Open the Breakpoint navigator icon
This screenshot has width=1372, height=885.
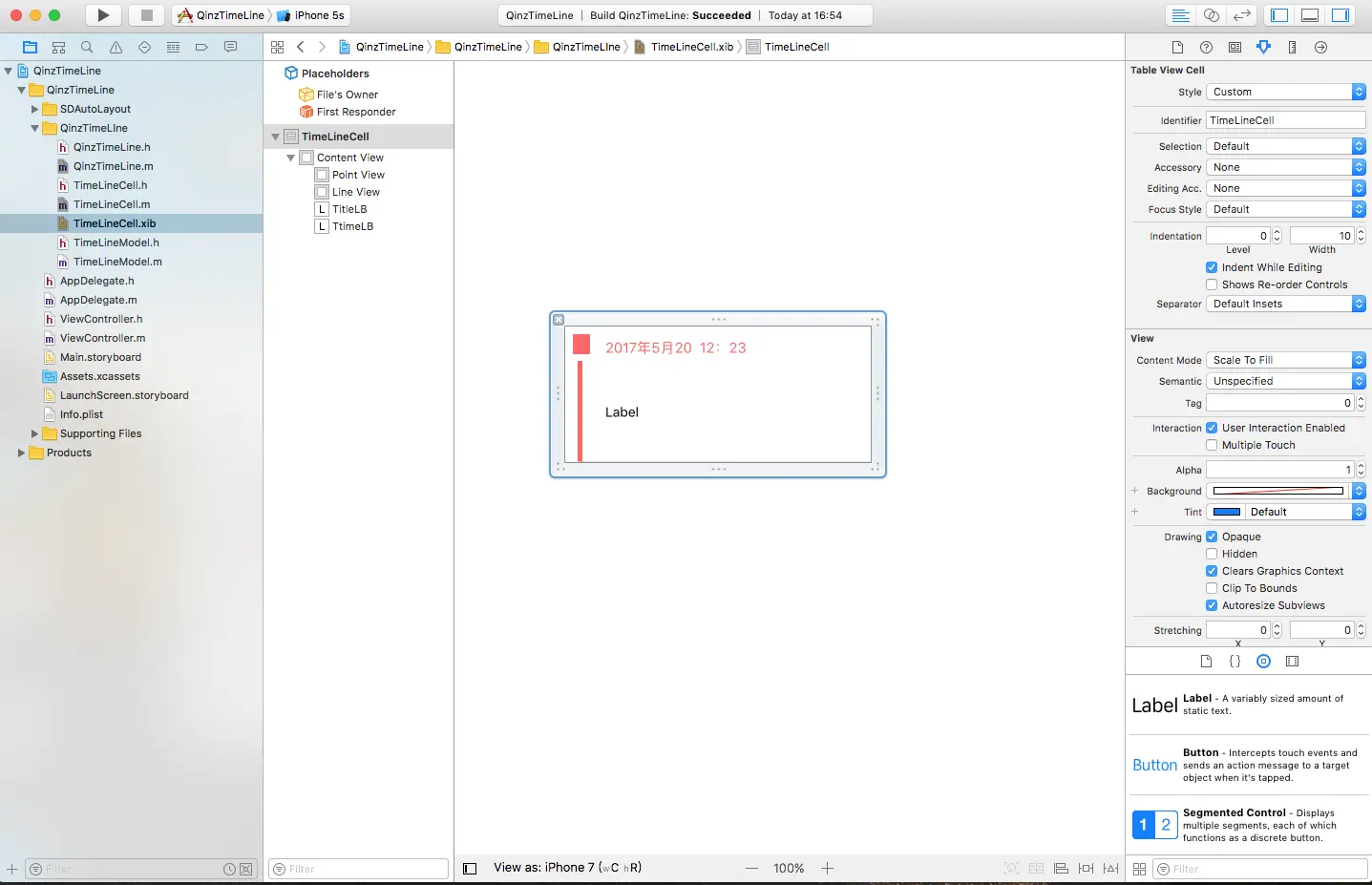201,47
